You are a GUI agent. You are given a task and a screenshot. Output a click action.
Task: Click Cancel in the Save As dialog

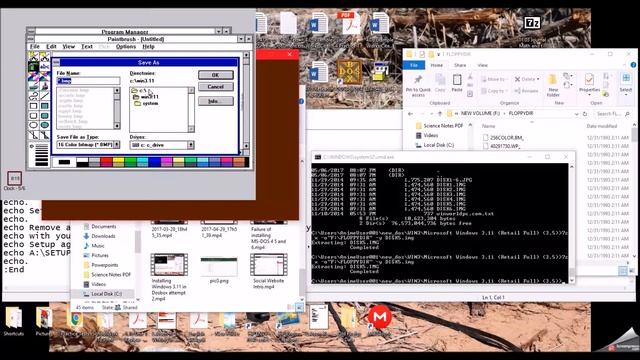pos(216,87)
